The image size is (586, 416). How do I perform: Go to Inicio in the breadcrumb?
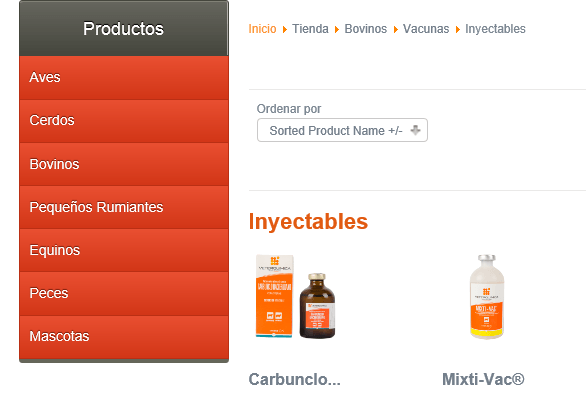(x=262, y=29)
